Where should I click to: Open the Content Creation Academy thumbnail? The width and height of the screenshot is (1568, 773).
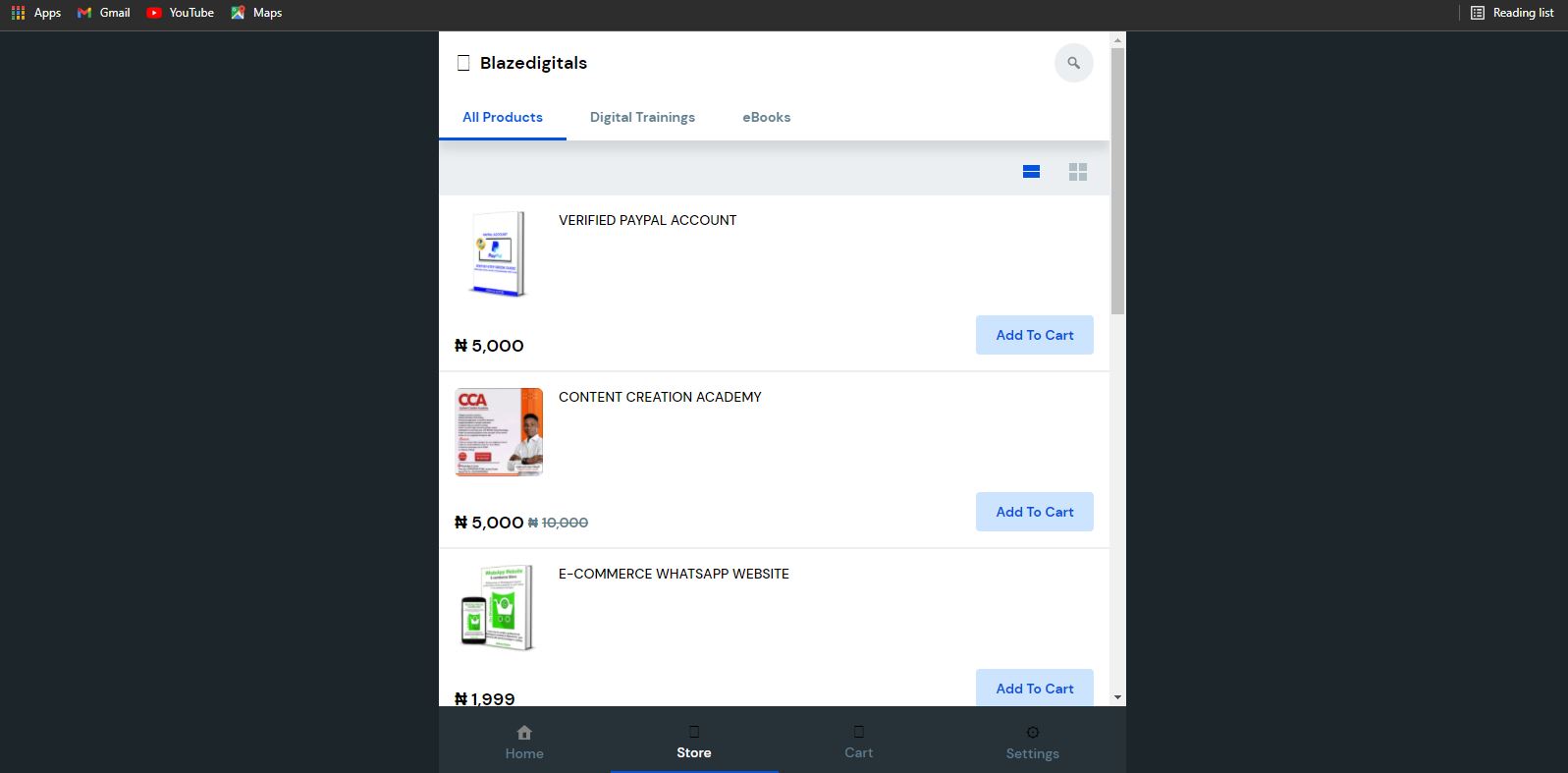(499, 432)
